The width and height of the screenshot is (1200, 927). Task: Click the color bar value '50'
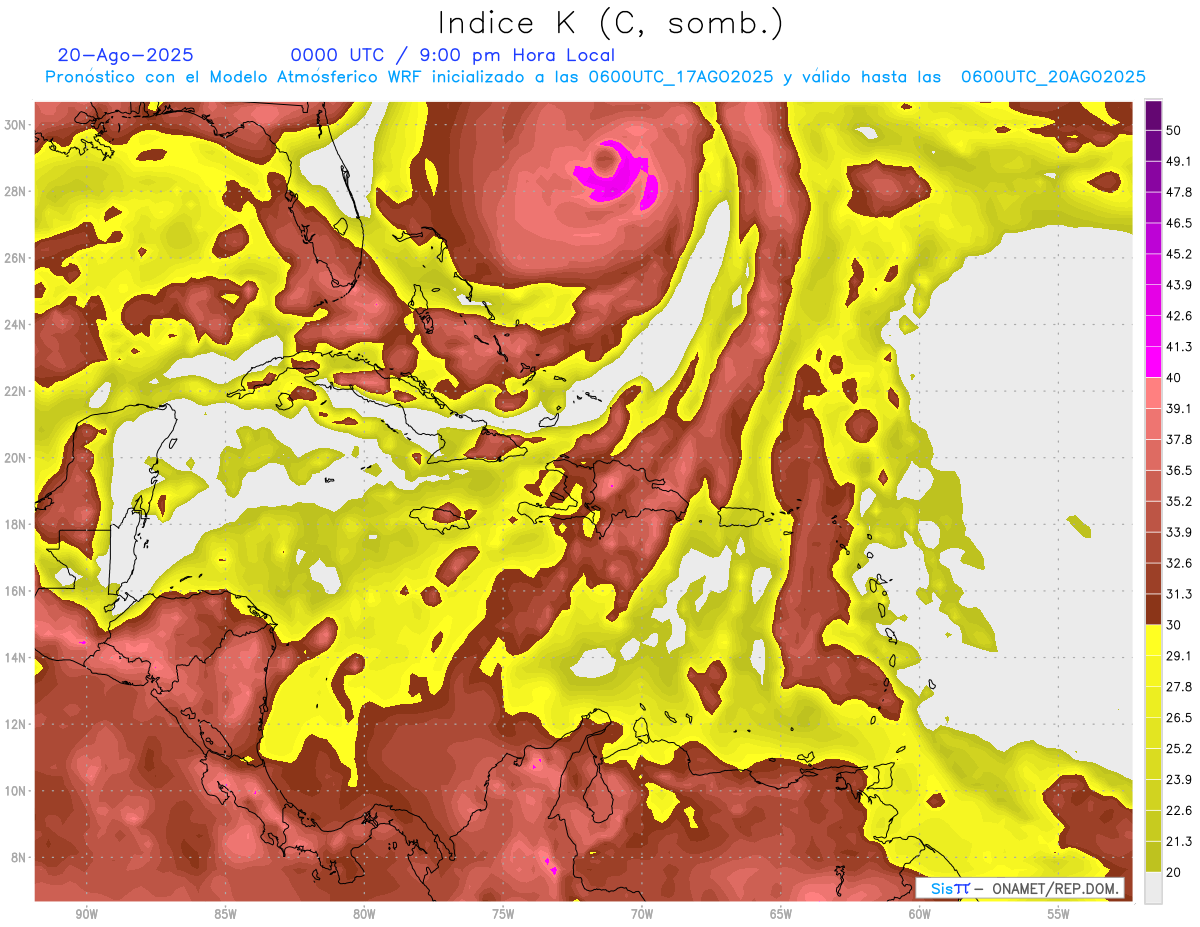(x=1174, y=130)
